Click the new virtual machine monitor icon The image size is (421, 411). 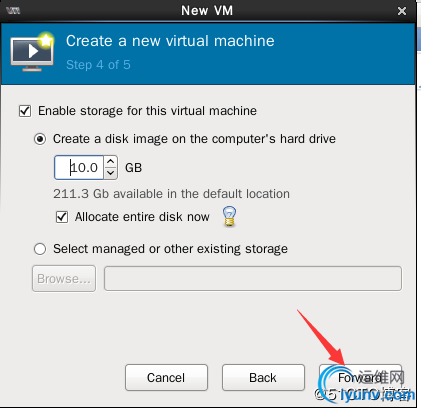pyautogui.click(x=32, y=52)
